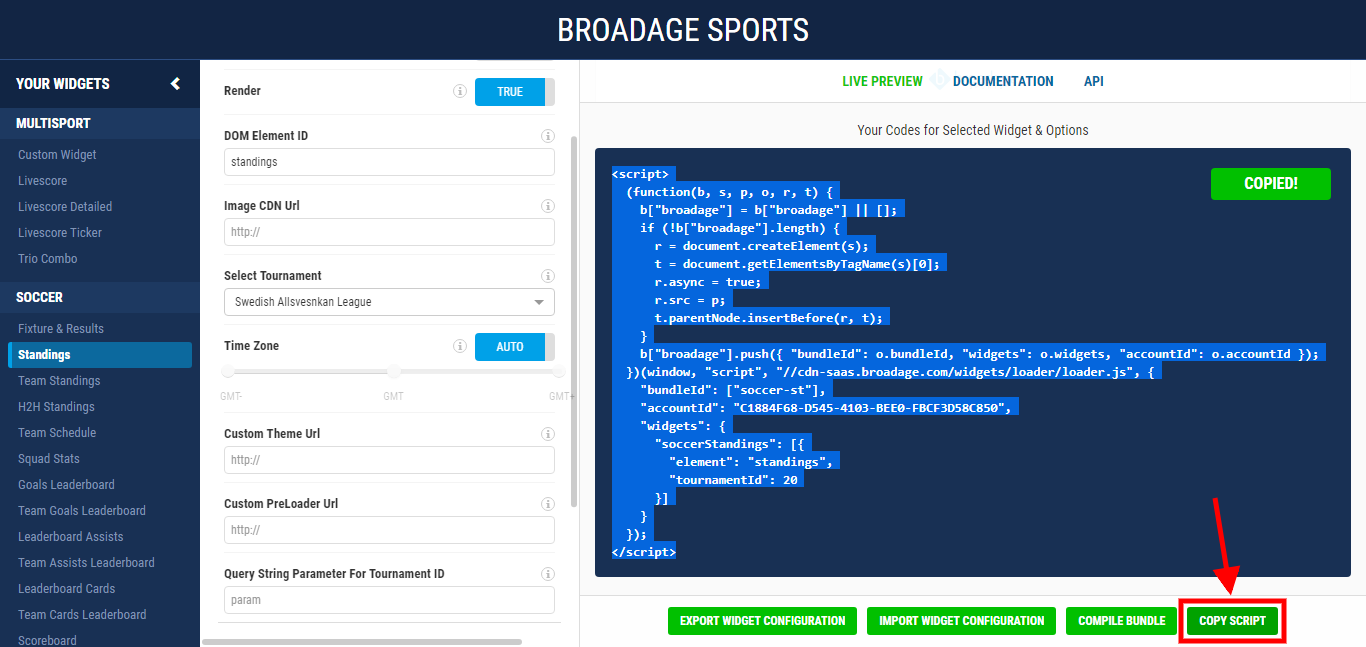The width and height of the screenshot is (1366, 647).
Task: Click Export Widget Configuration button
Action: click(x=763, y=621)
